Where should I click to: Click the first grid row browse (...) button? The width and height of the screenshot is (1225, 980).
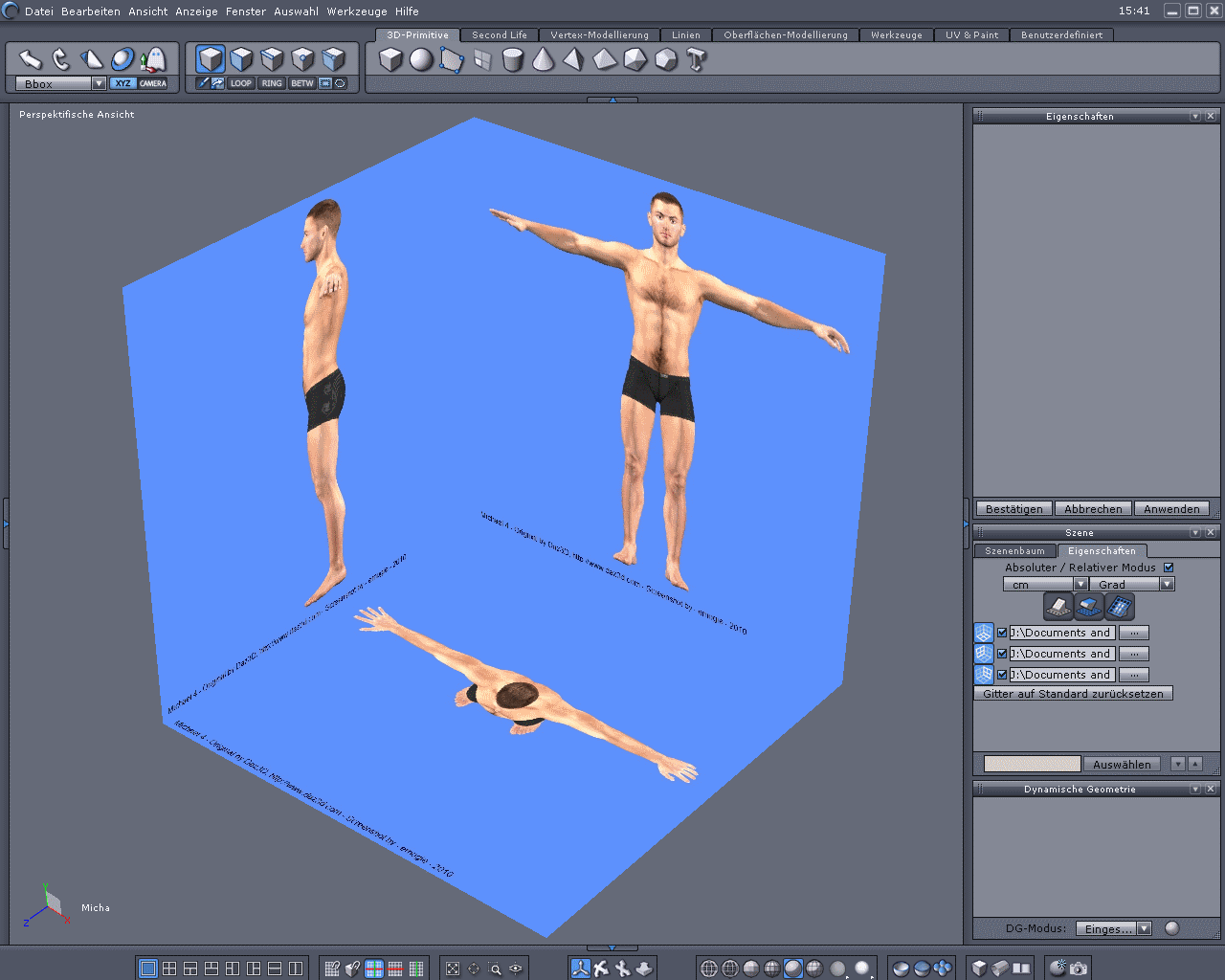1133,633
